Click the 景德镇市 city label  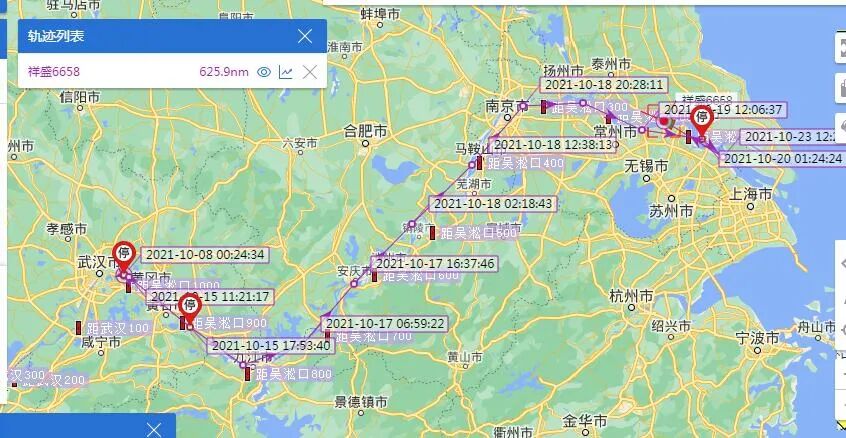(x=361, y=402)
